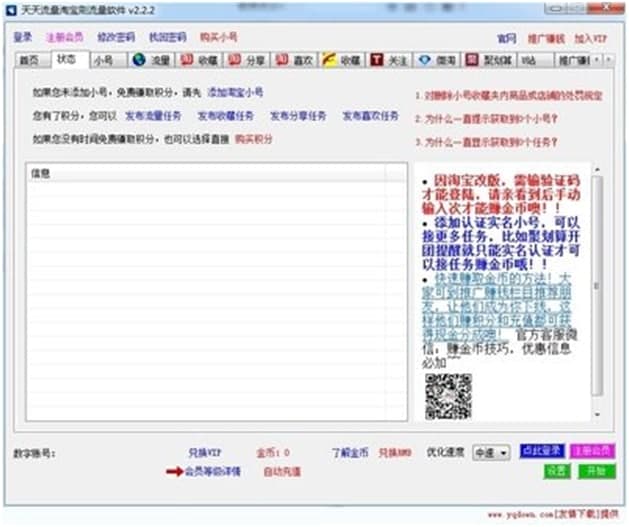Open the yellow-icon 收藏 tab
629x527 pixels.
point(342,60)
